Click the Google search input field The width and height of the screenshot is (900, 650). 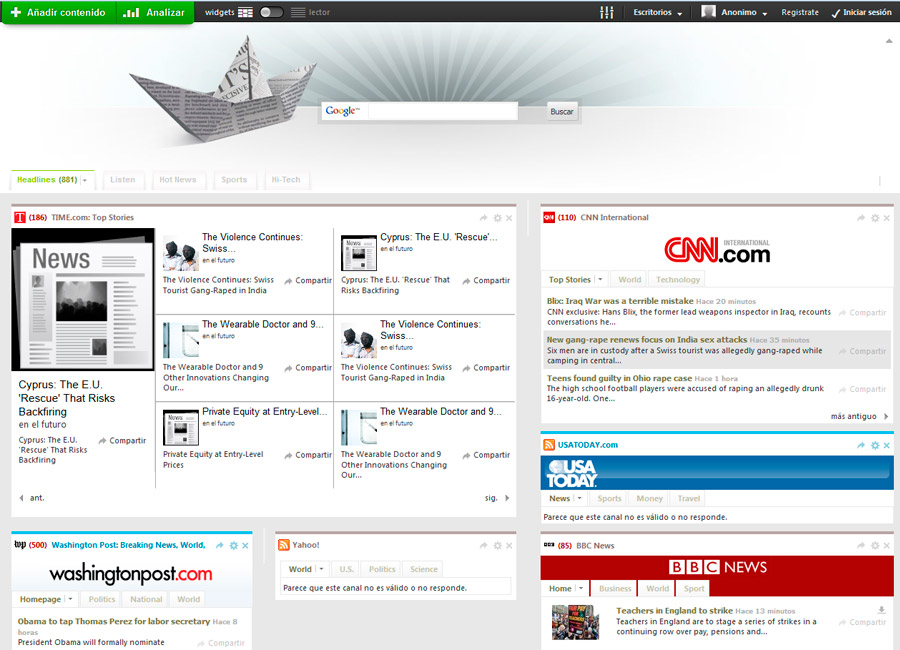point(440,111)
